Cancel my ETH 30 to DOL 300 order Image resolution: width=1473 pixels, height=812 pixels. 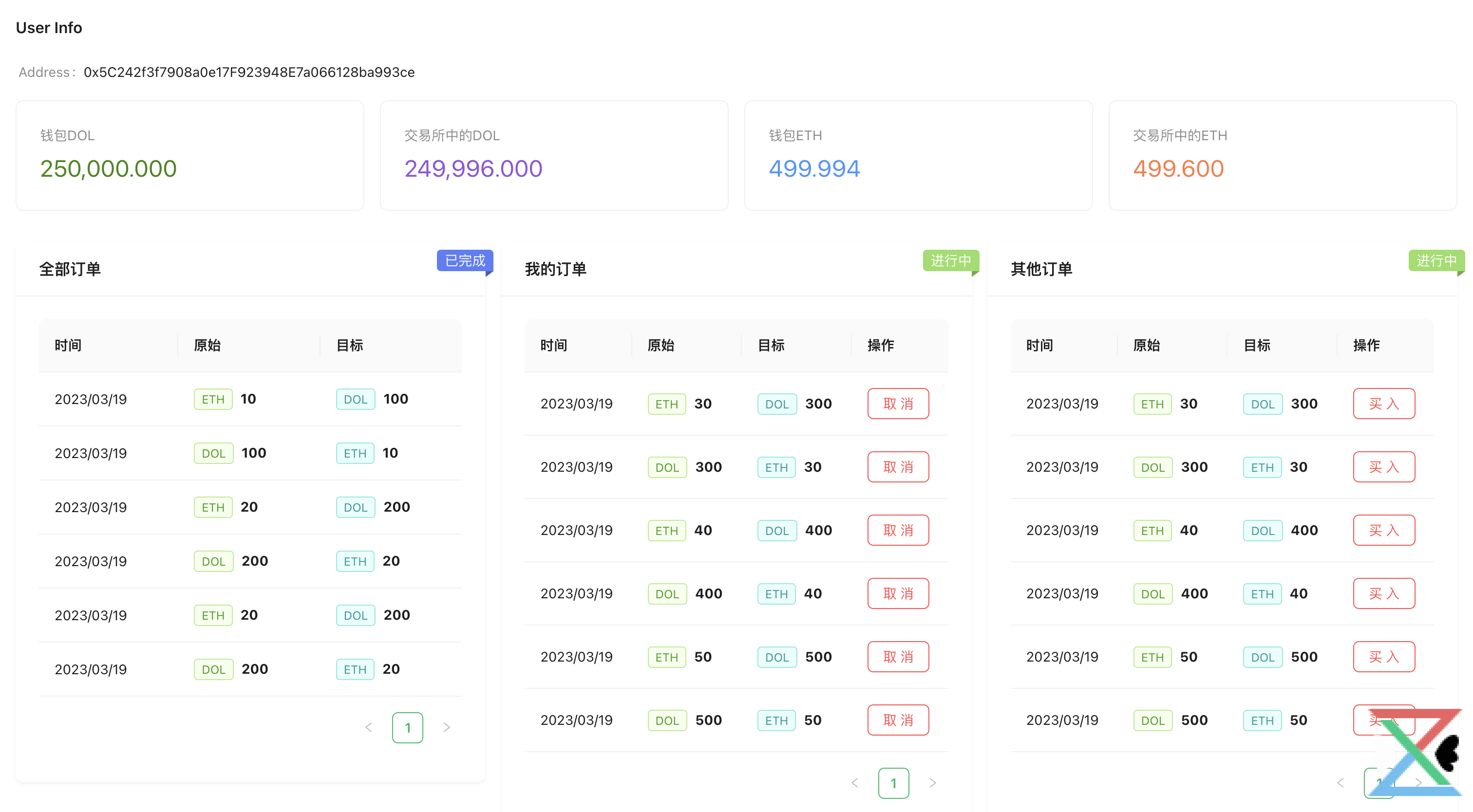(x=898, y=404)
